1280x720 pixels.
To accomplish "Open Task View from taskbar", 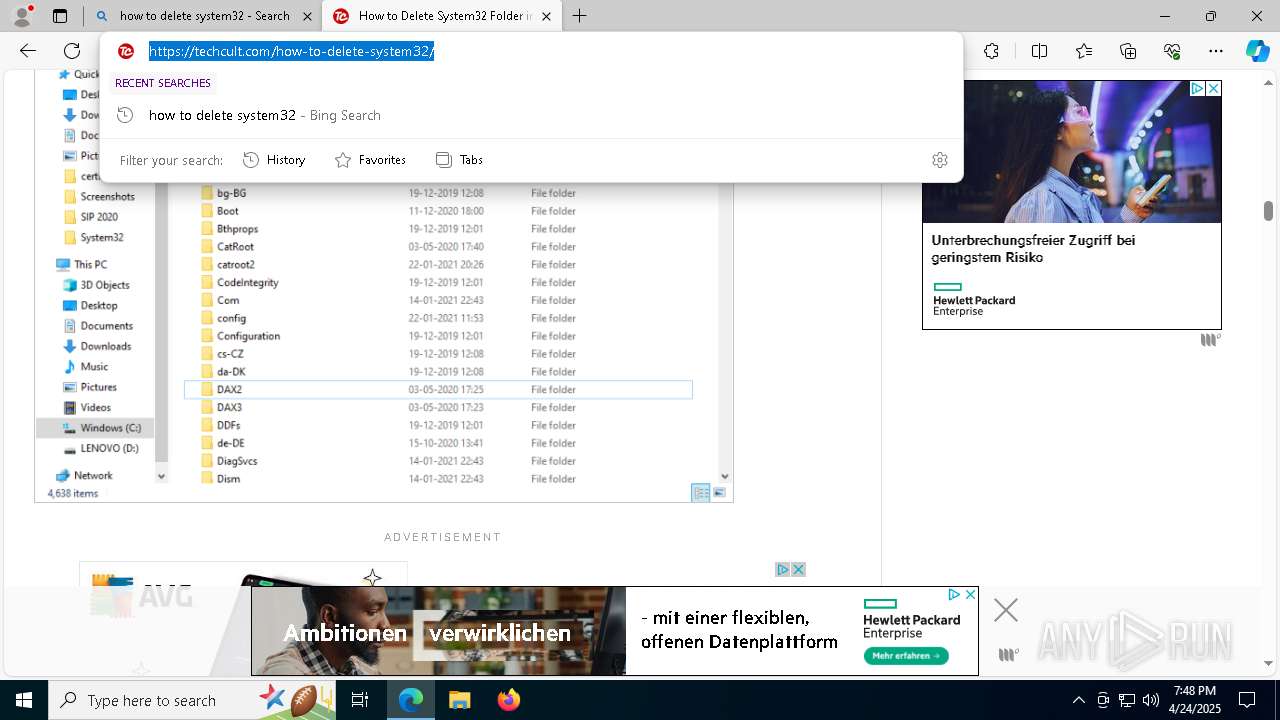I will [360, 700].
